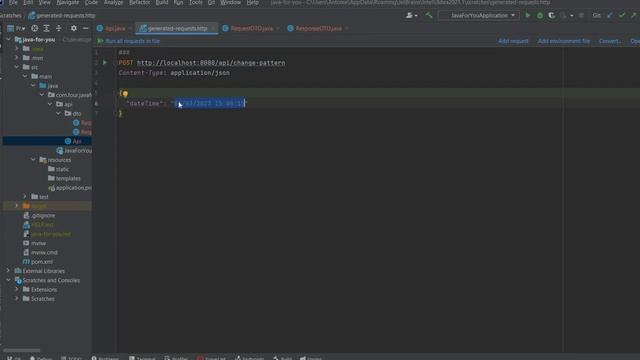Click the selected dateTime value in editor
640x360 pixels.
pyautogui.click(x=209, y=104)
